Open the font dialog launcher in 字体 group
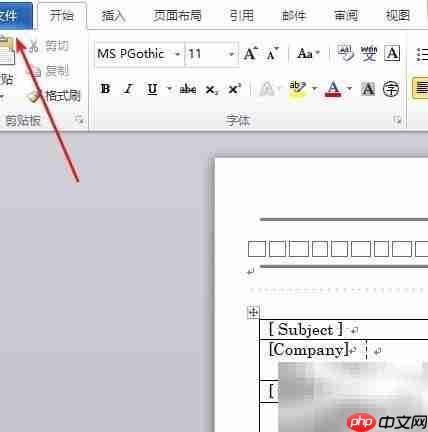428x432 pixels. click(397, 120)
